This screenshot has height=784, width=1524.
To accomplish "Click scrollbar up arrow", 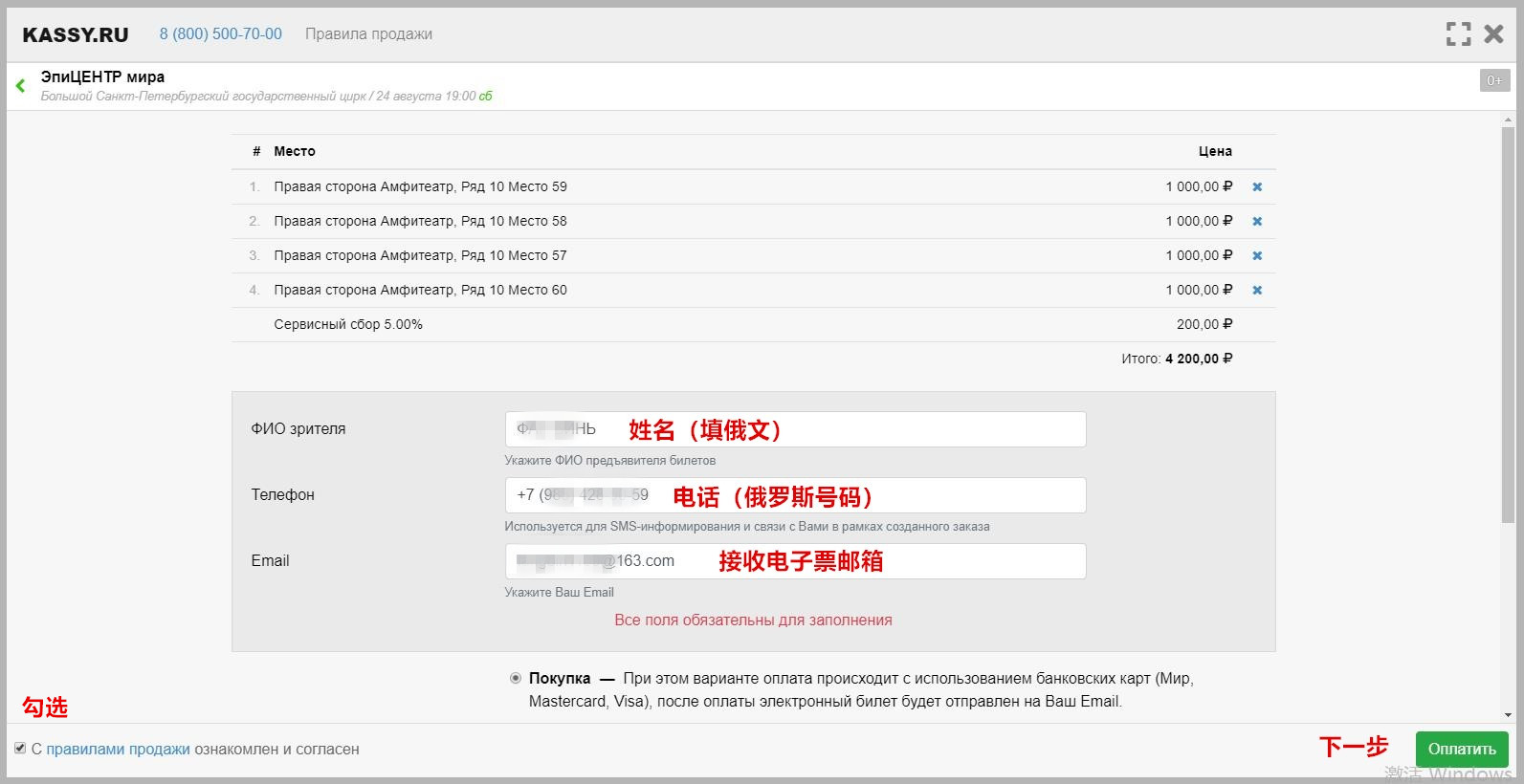I will (1508, 120).
